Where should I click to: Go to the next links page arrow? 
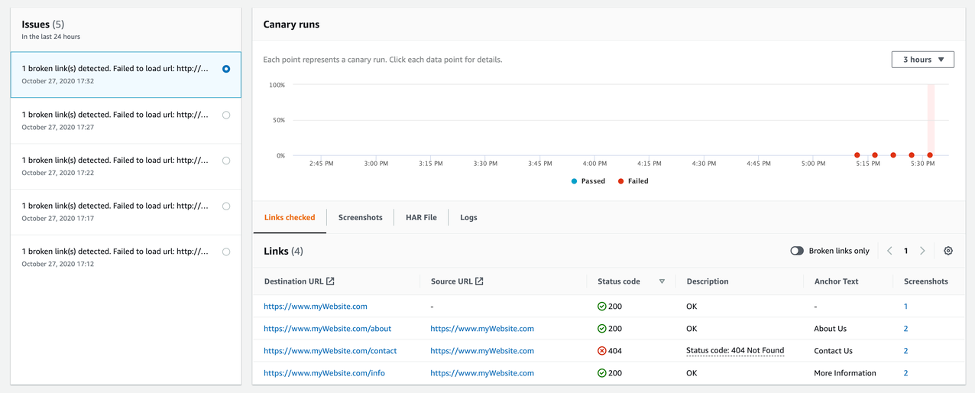923,251
